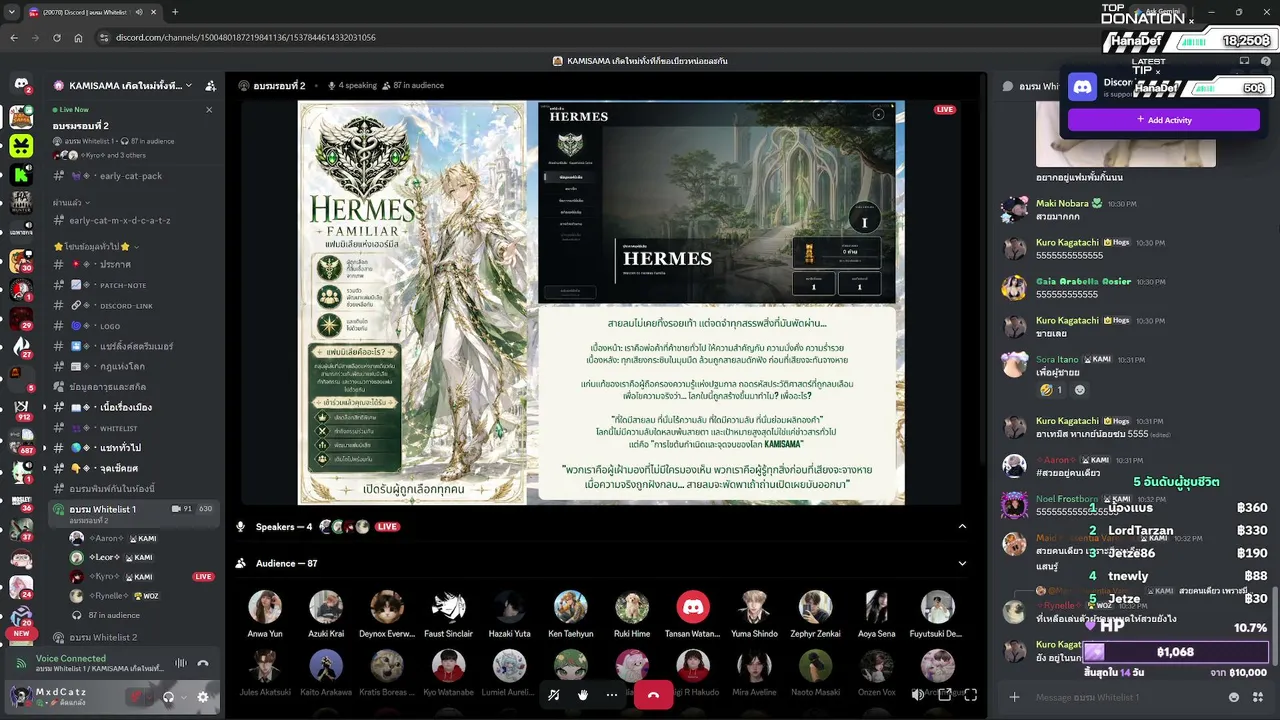
Task: Open the กฎแห่งโลก rules channel
Action: click(x=132, y=366)
